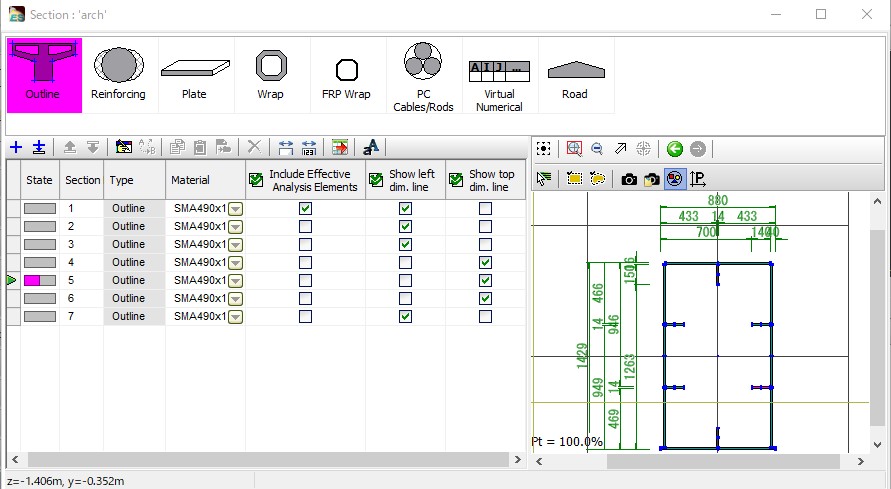The width and height of the screenshot is (891, 489).
Task: Open material dropdown for section 2
Action: pos(236,227)
